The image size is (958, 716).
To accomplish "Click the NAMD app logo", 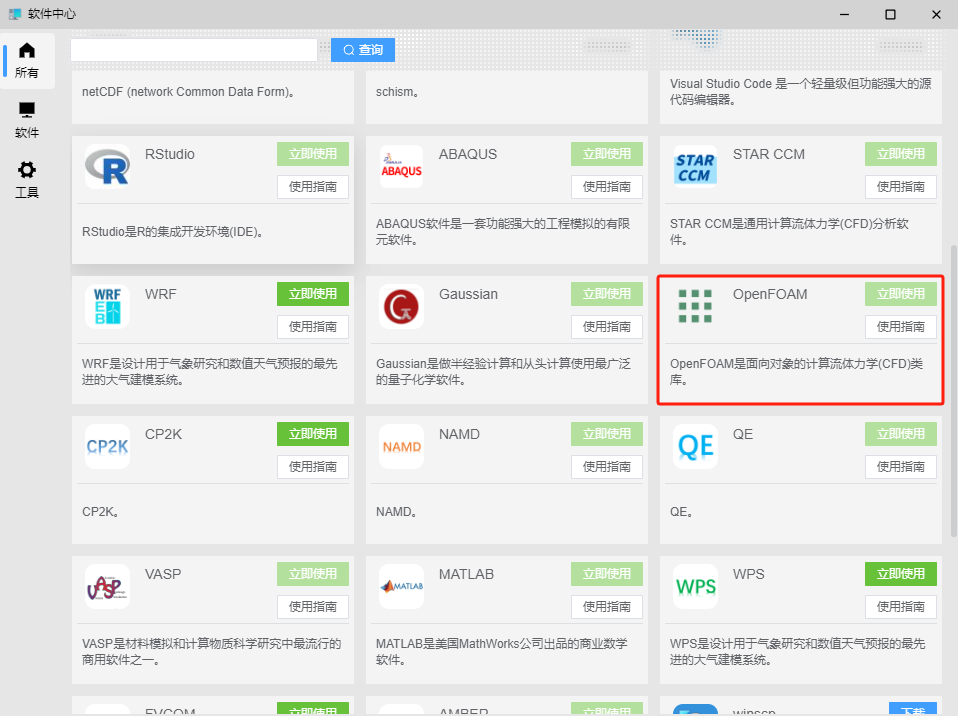I will pyautogui.click(x=401, y=446).
